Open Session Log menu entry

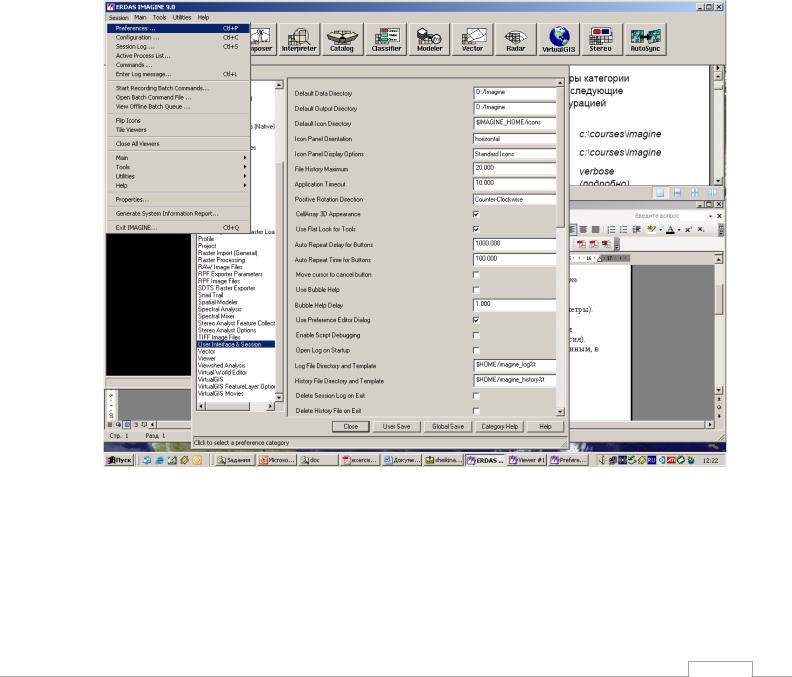[178, 46]
